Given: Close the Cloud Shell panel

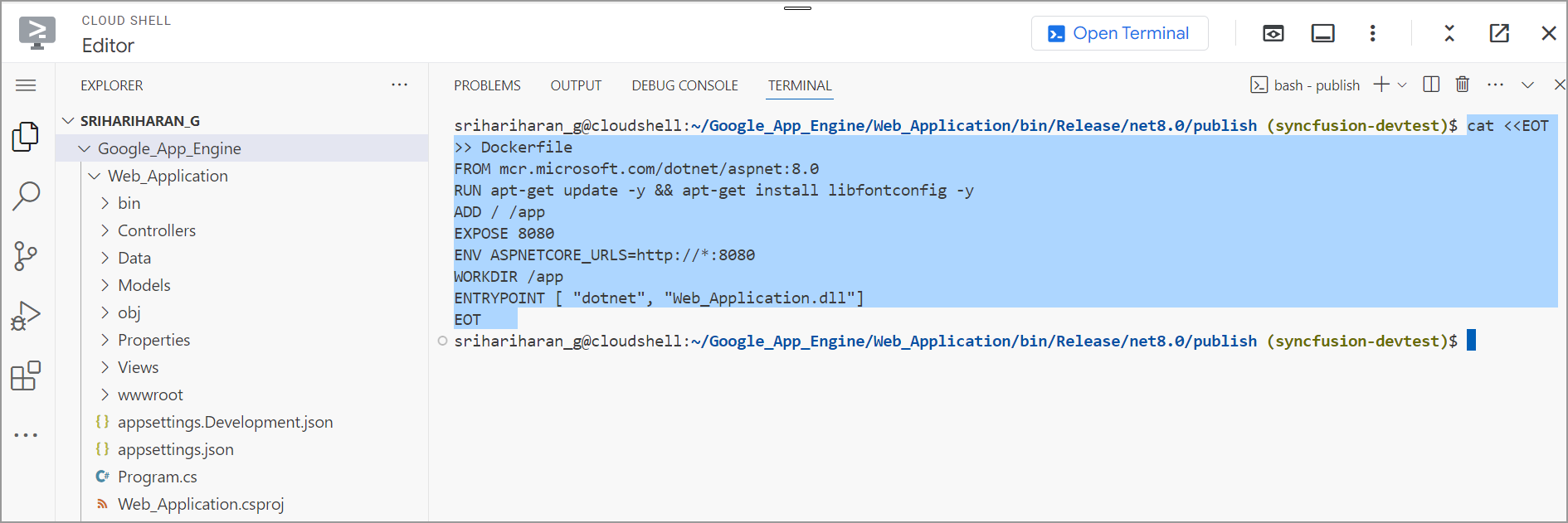Looking at the screenshot, I should pos(1549,33).
